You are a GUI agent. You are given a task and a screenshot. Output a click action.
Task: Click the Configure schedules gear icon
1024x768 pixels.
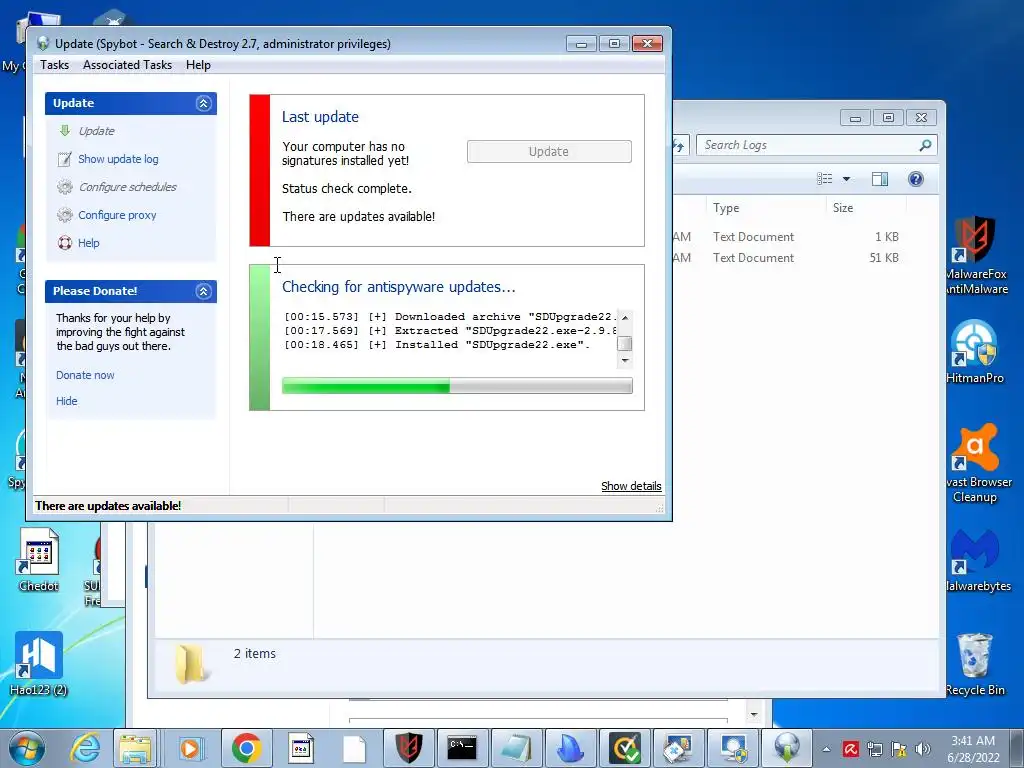click(65, 187)
